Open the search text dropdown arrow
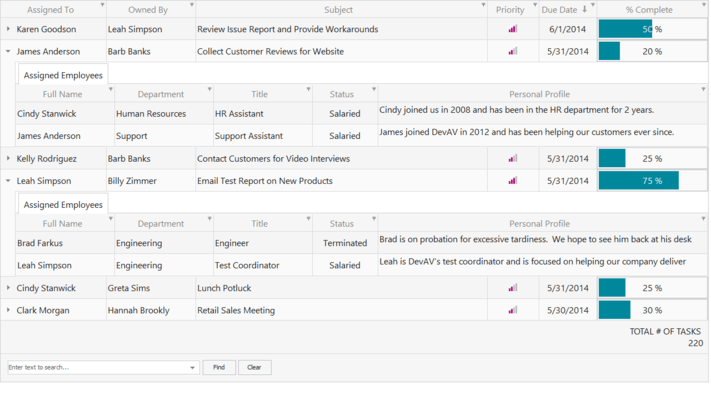711x400 pixels. (193, 368)
